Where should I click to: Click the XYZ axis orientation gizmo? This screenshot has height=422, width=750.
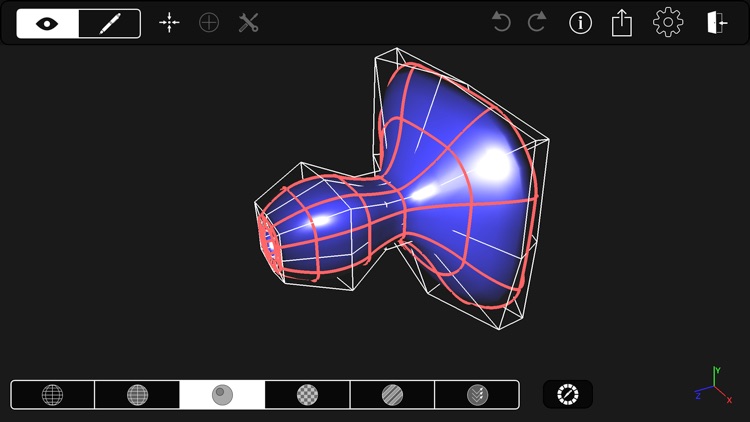(x=714, y=386)
